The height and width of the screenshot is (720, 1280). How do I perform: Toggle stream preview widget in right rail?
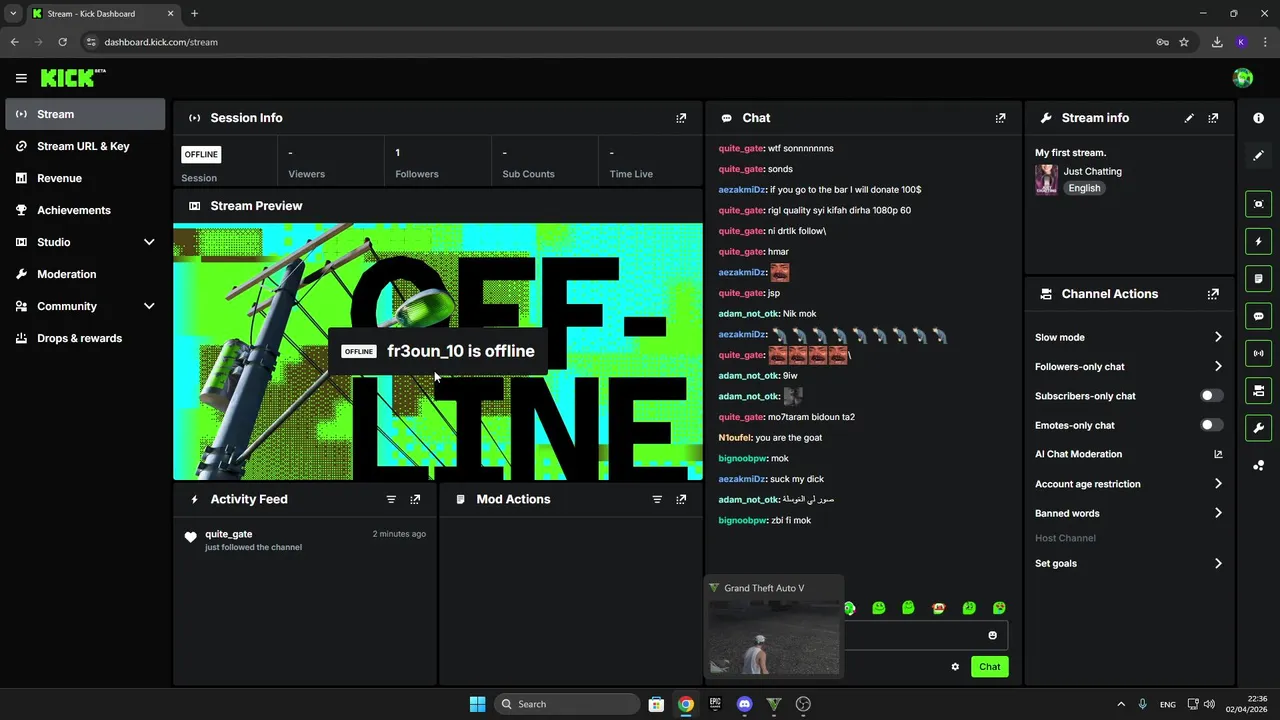[1258, 204]
